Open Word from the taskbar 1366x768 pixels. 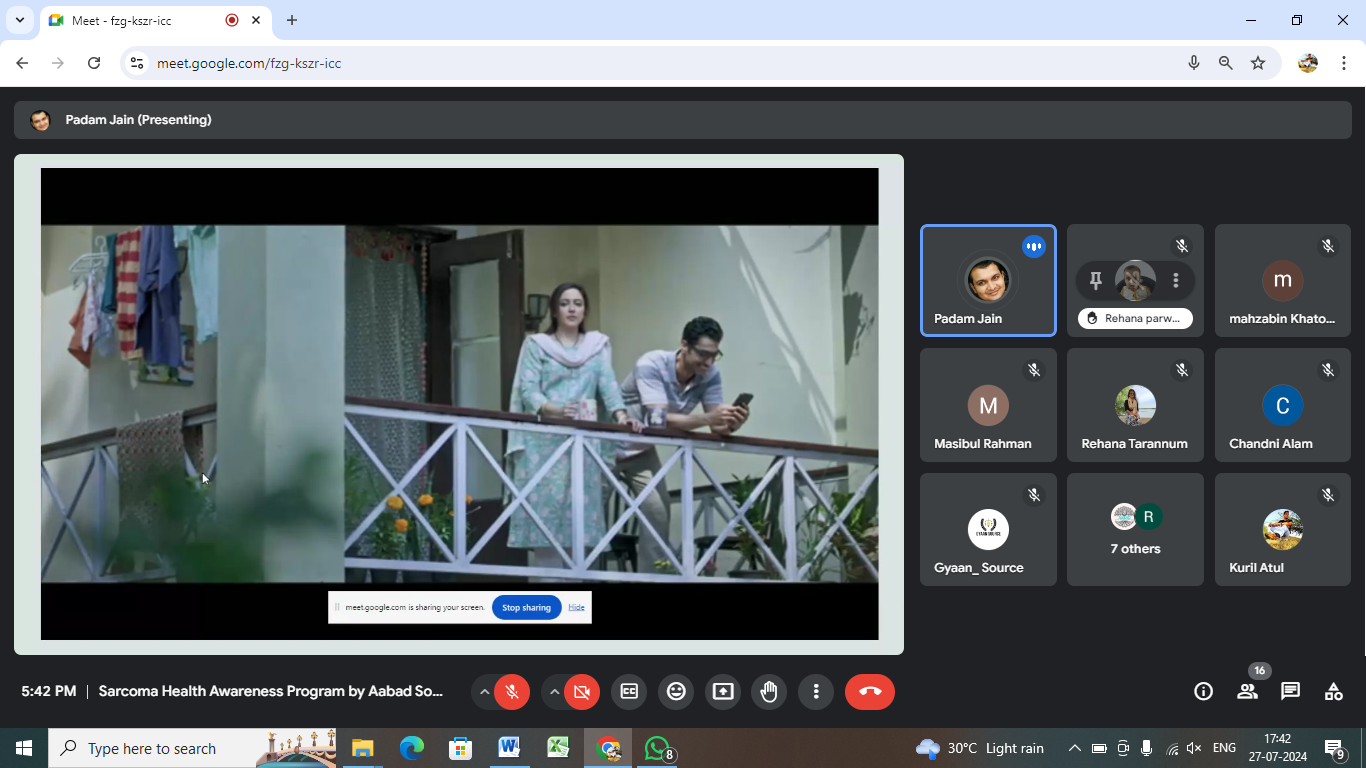pyautogui.click(x=509, y=748)
